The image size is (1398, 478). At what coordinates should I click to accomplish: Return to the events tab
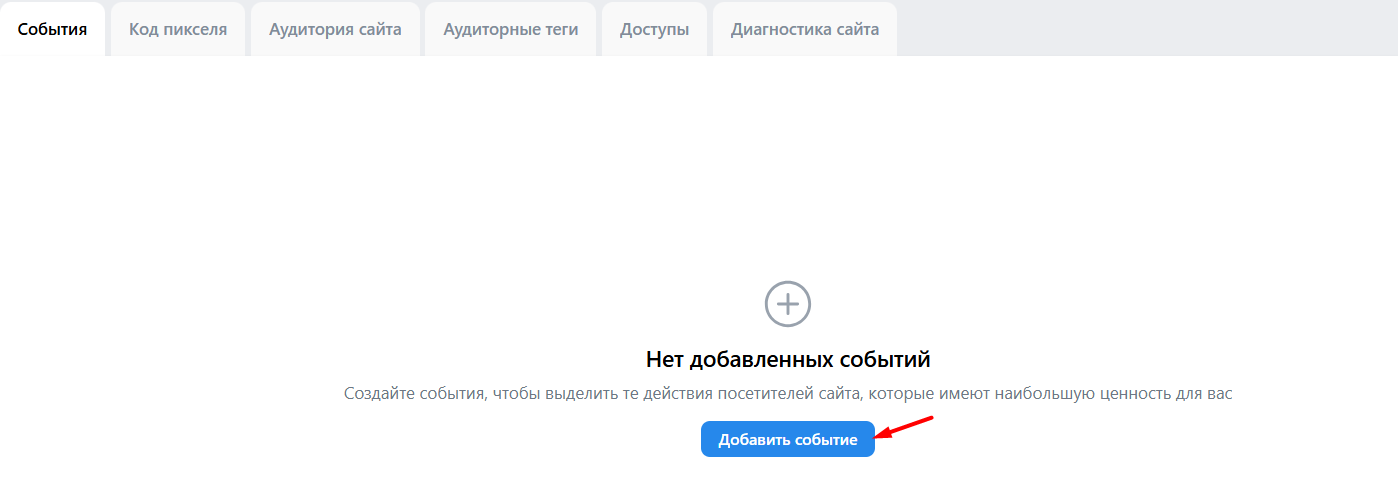52,29
